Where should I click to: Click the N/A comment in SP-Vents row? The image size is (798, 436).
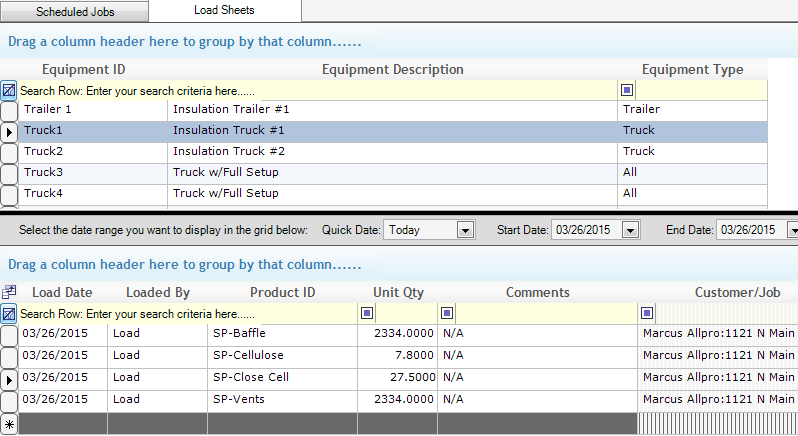point(537,400)
